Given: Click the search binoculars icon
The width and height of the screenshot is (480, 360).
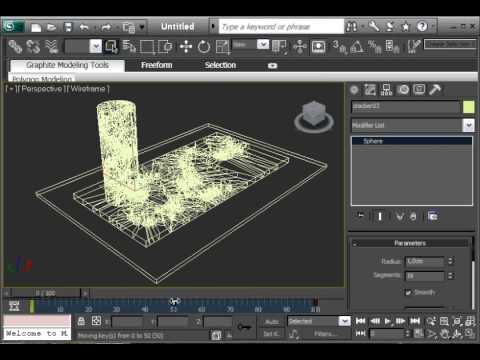Looking at the screenshot, I should click(x=351, y=26).
